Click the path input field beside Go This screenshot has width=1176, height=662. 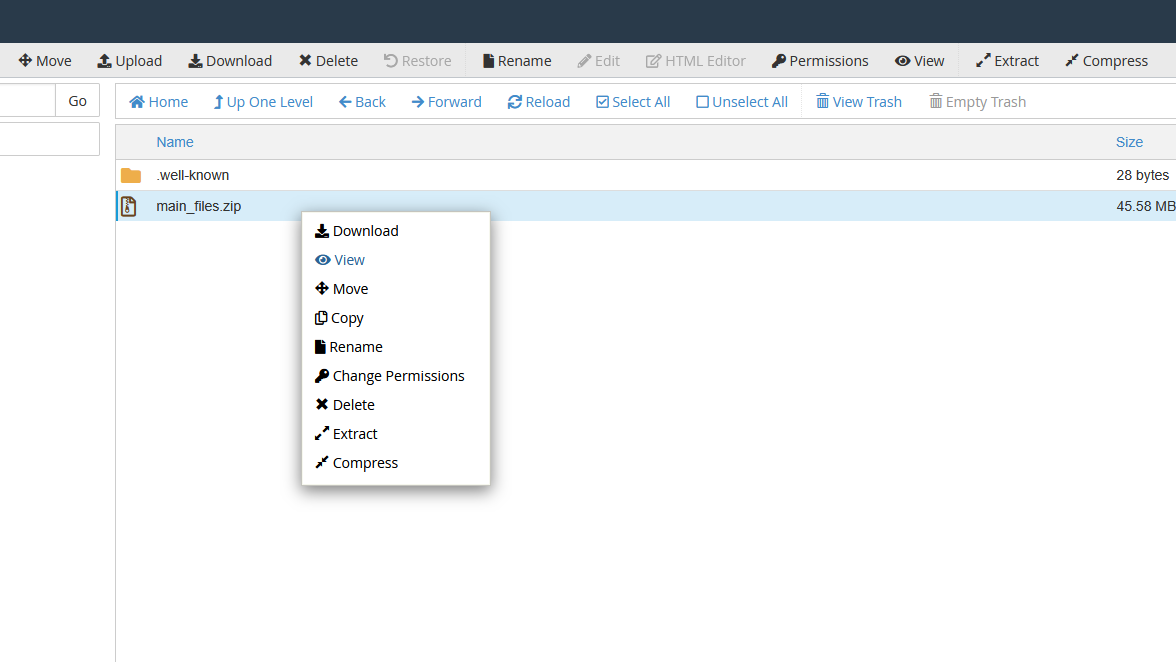click(27, 101)
